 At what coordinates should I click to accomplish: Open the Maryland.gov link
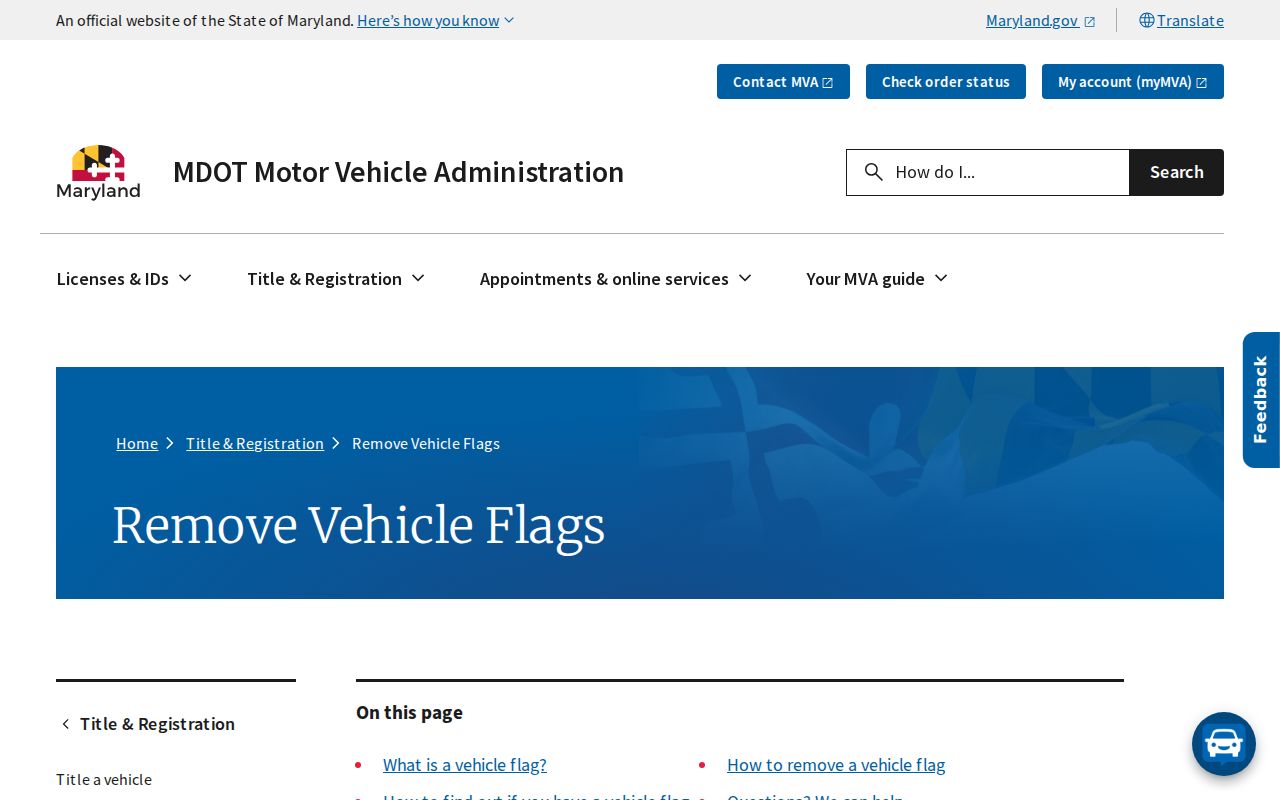tap(1041, 20)
